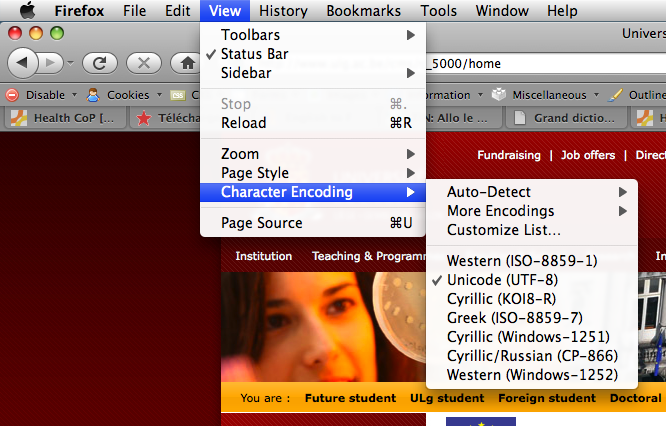The width and height of the screenshot is (666, 426).
Task: Open the Apple menu
Action: point(28,10)
